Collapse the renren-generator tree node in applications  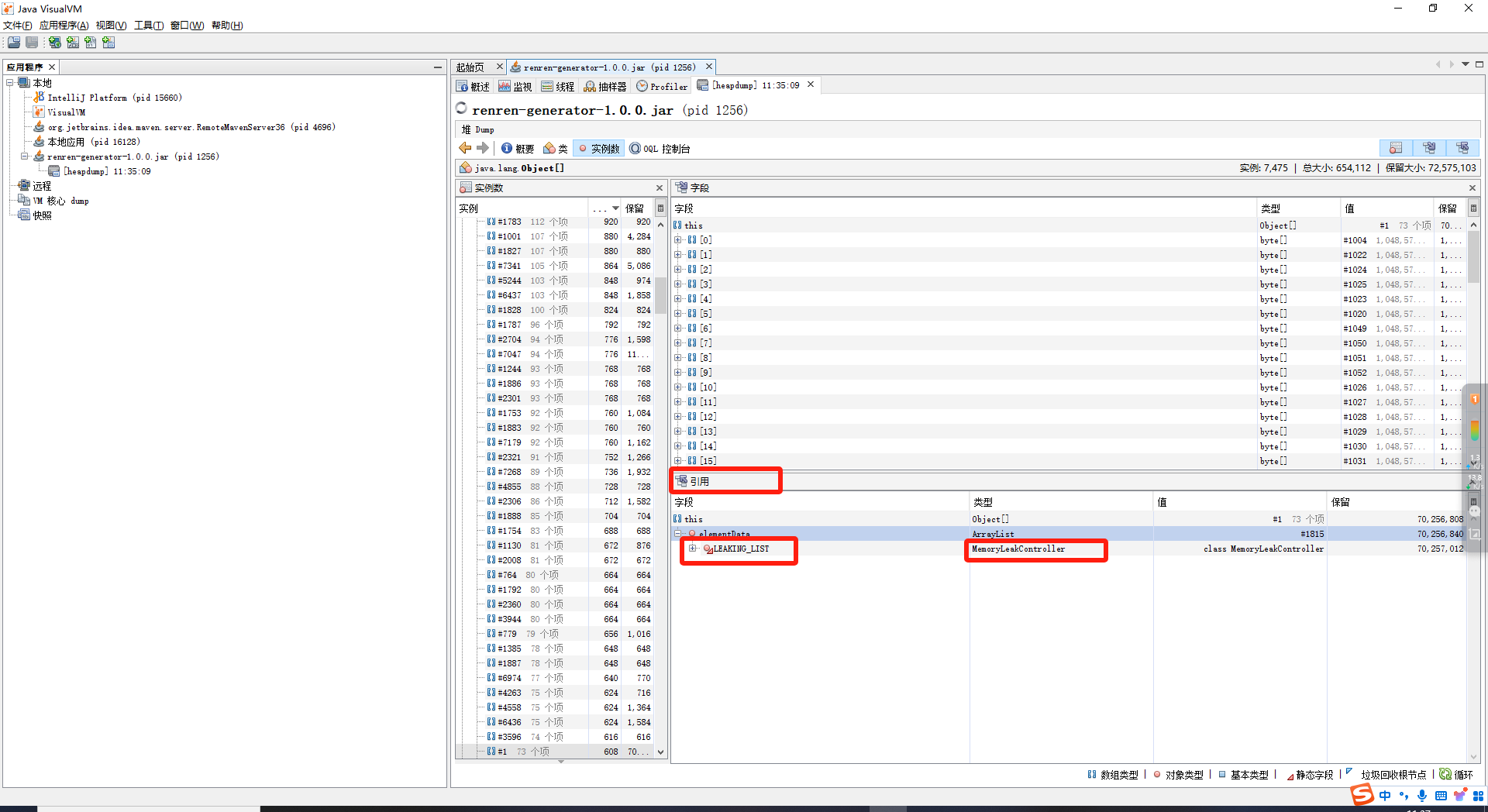tap(25, 157)
